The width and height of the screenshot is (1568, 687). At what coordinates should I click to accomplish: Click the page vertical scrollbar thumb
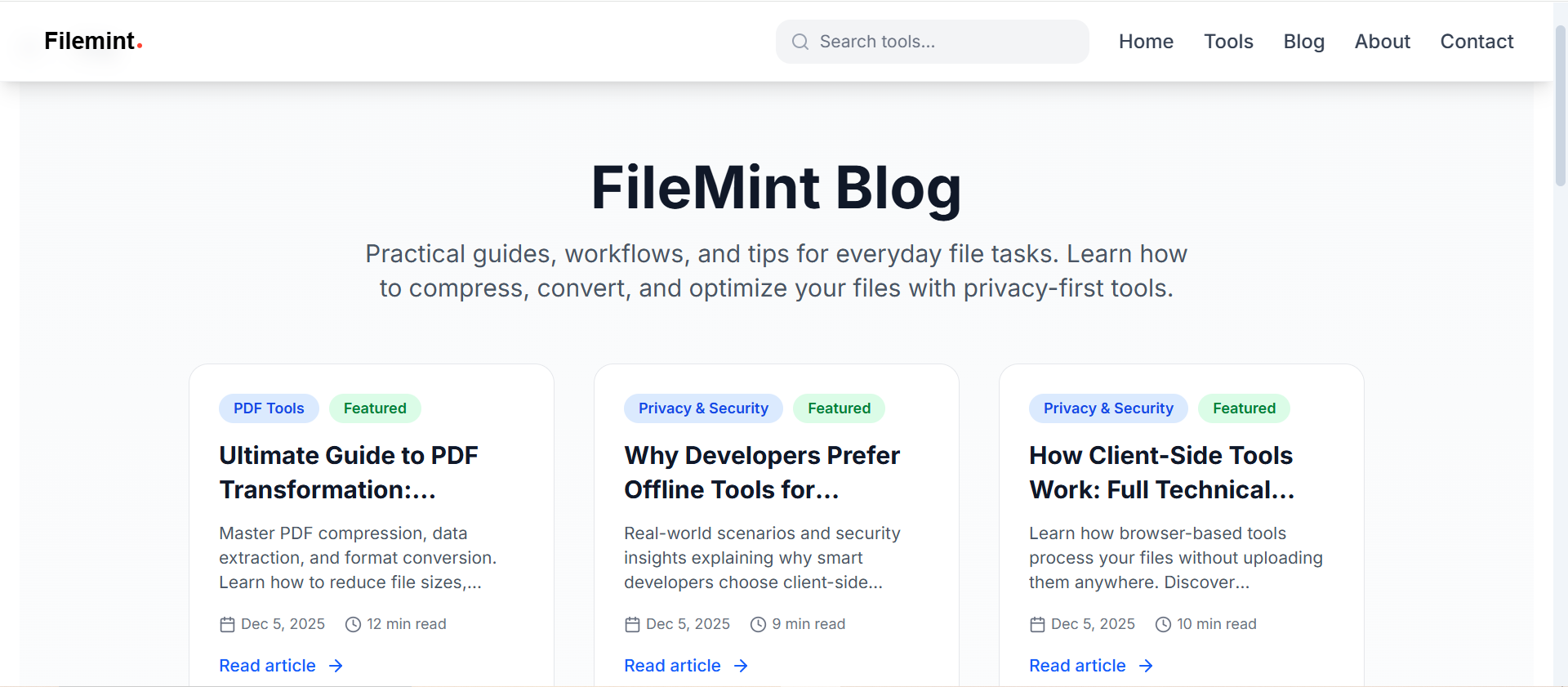tap(1560, 106)
